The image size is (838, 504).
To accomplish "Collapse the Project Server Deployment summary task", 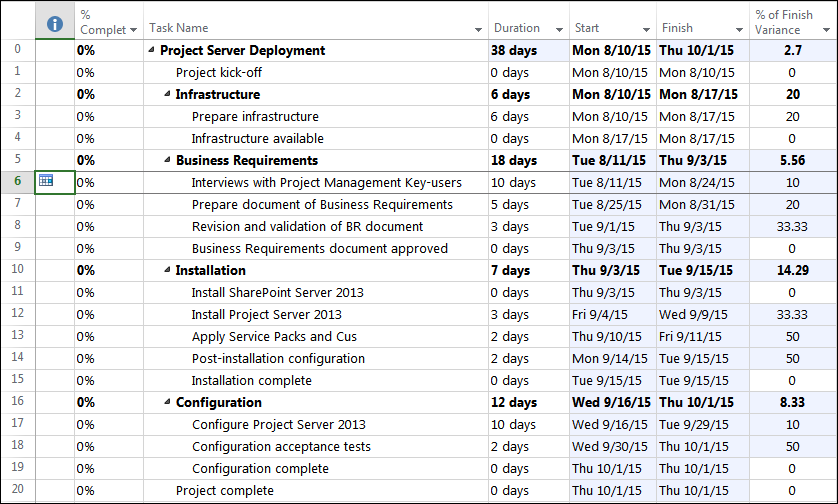I will pos(151,50).
